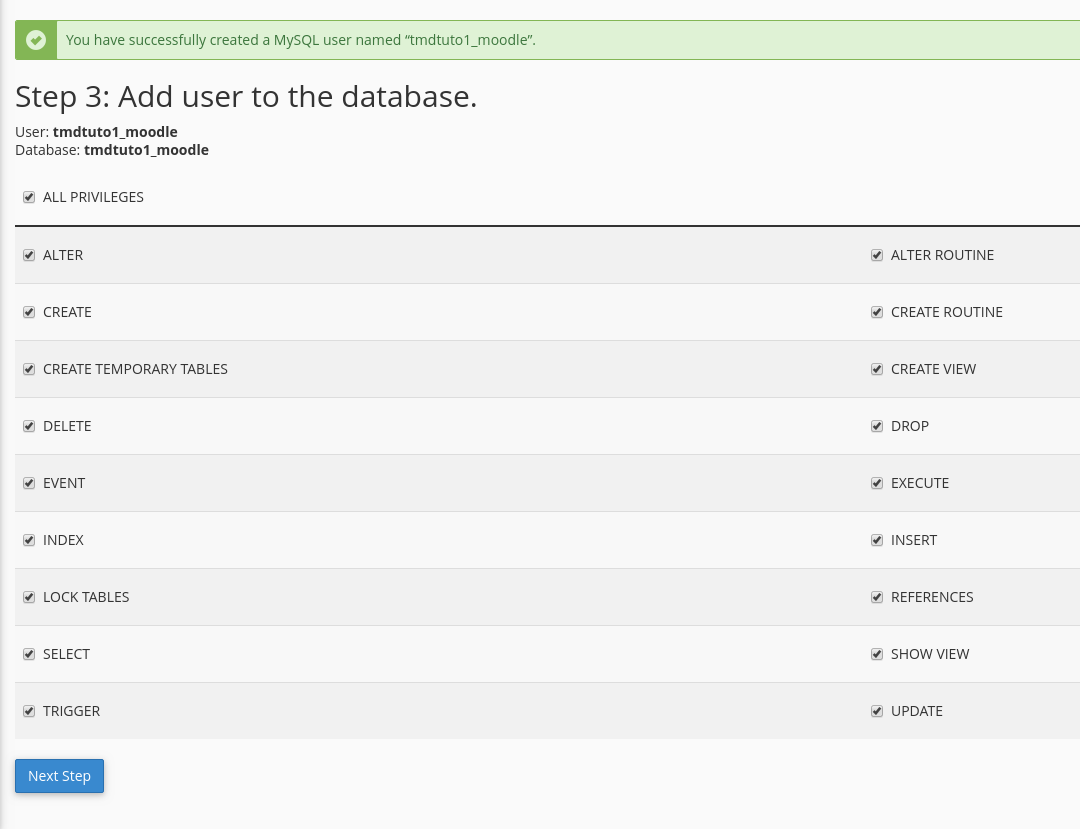
Task: Disable the DROP privilege
Action: [x=877, y=426]
